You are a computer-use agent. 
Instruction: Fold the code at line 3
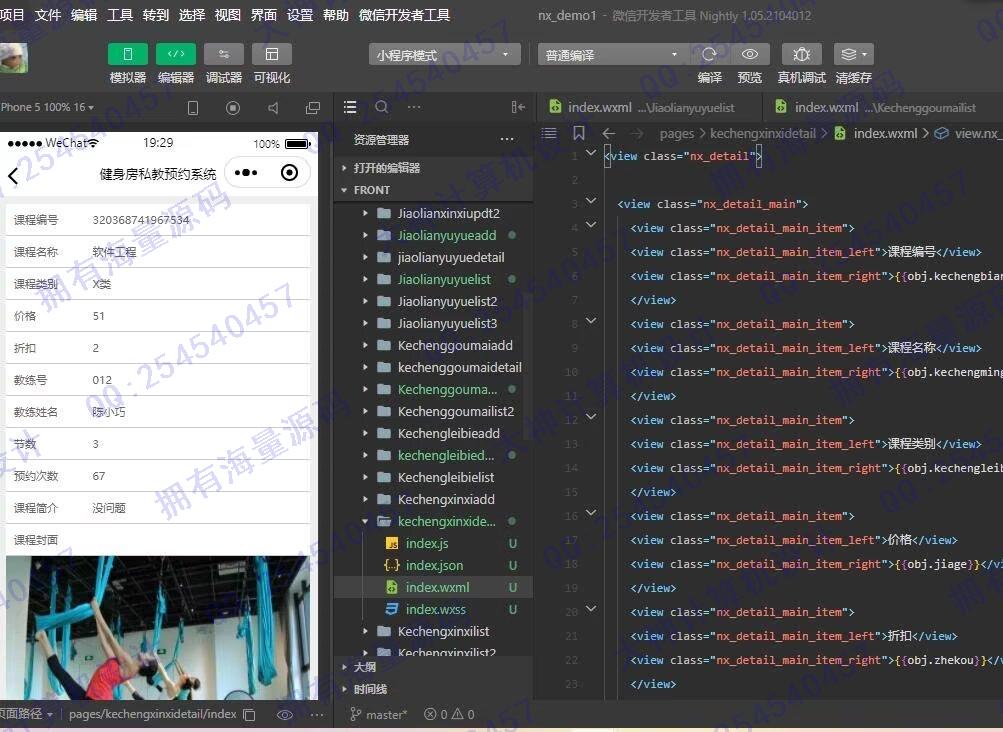(592, 201)
